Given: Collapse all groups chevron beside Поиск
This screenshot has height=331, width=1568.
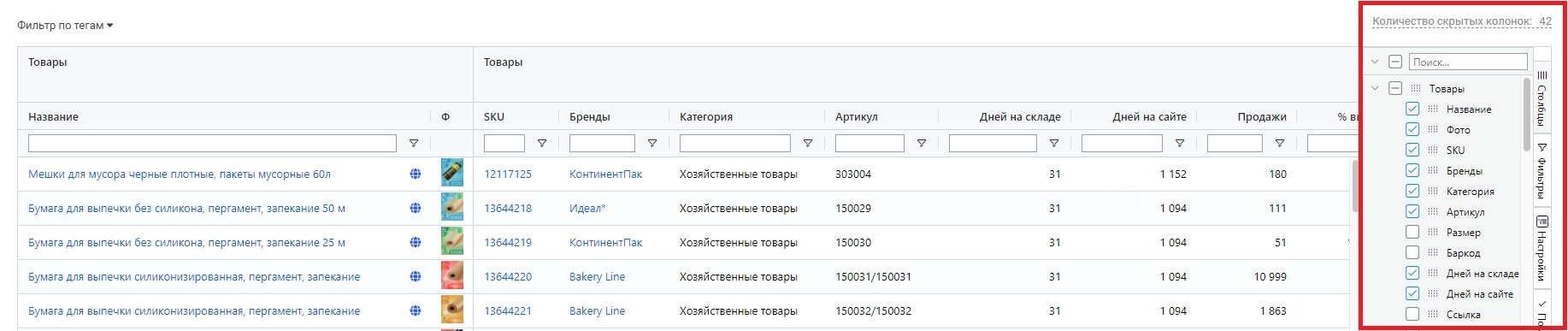Looking at the screenshot, I should (x=1375, y=62).
